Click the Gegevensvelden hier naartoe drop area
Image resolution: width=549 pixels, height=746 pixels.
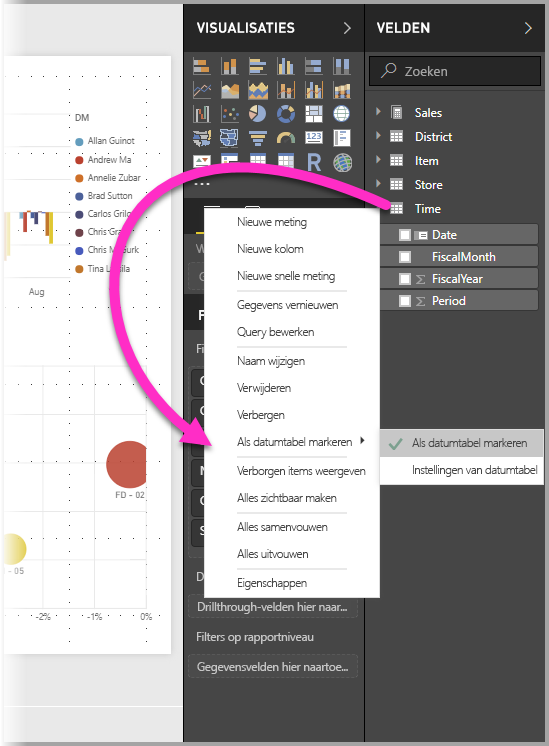pyautogui.click(x=273, y=667)
